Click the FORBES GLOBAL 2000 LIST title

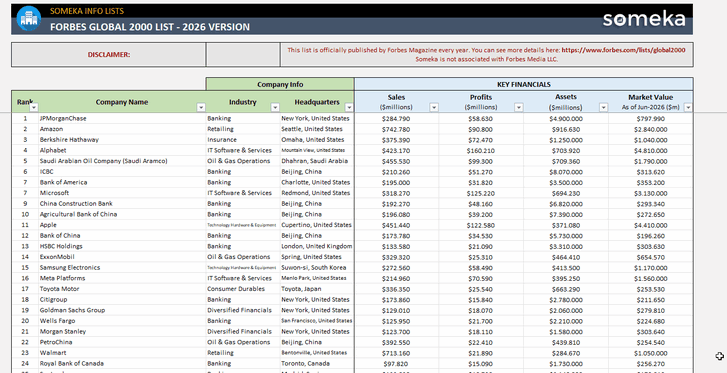coord(150,27)
